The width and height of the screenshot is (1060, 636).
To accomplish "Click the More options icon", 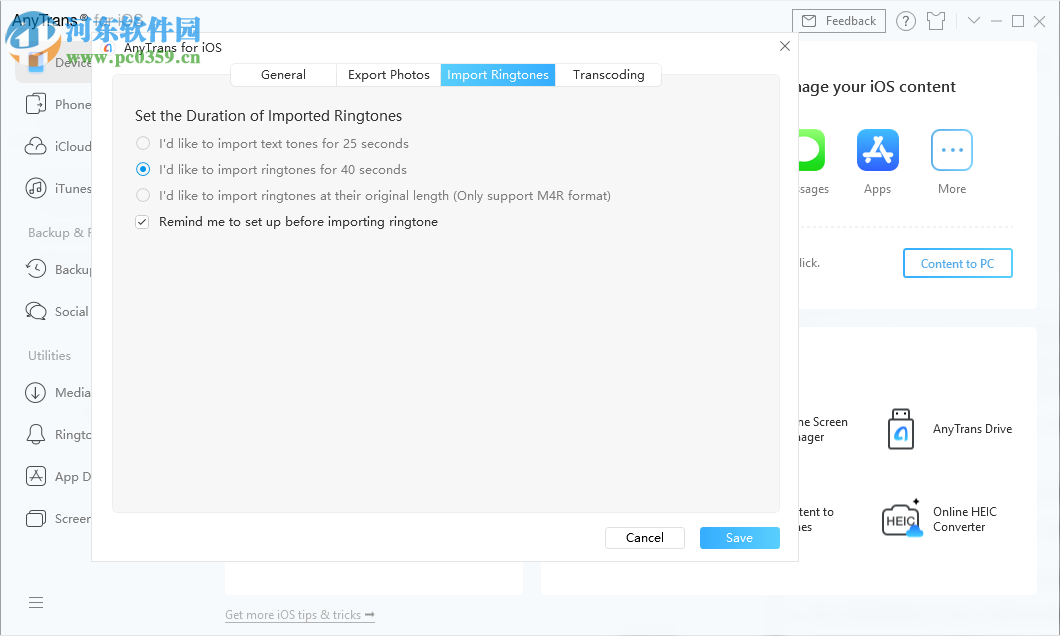I will (x=951, y=151).
